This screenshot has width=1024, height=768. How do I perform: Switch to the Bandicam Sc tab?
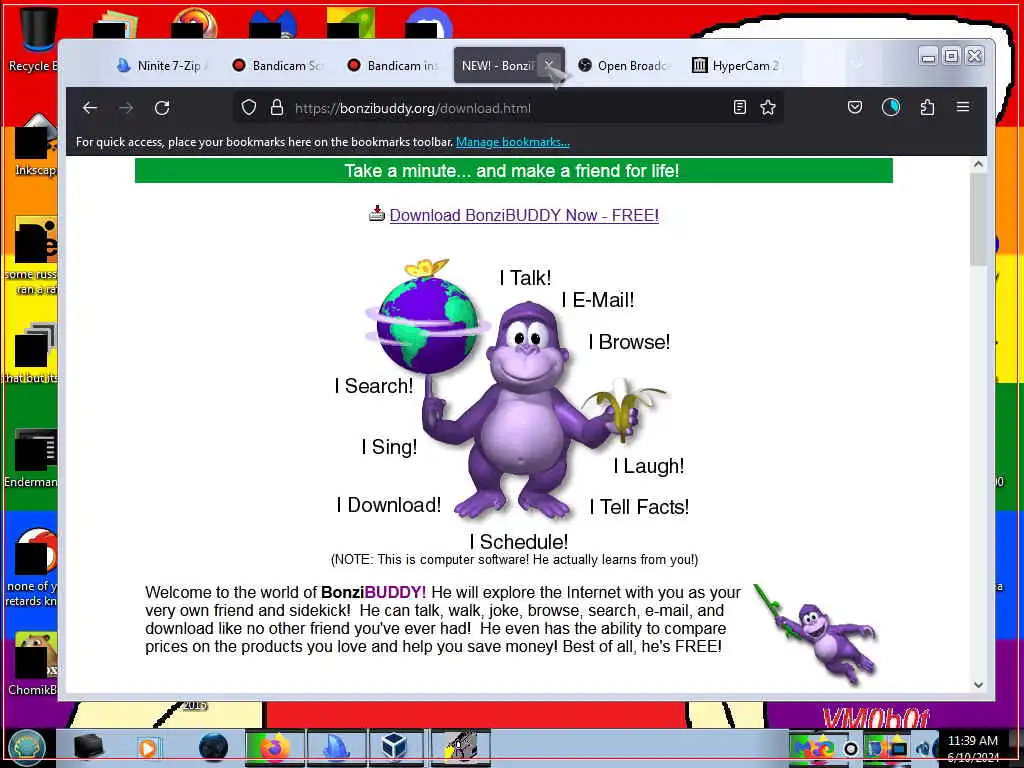coord(278,65)
